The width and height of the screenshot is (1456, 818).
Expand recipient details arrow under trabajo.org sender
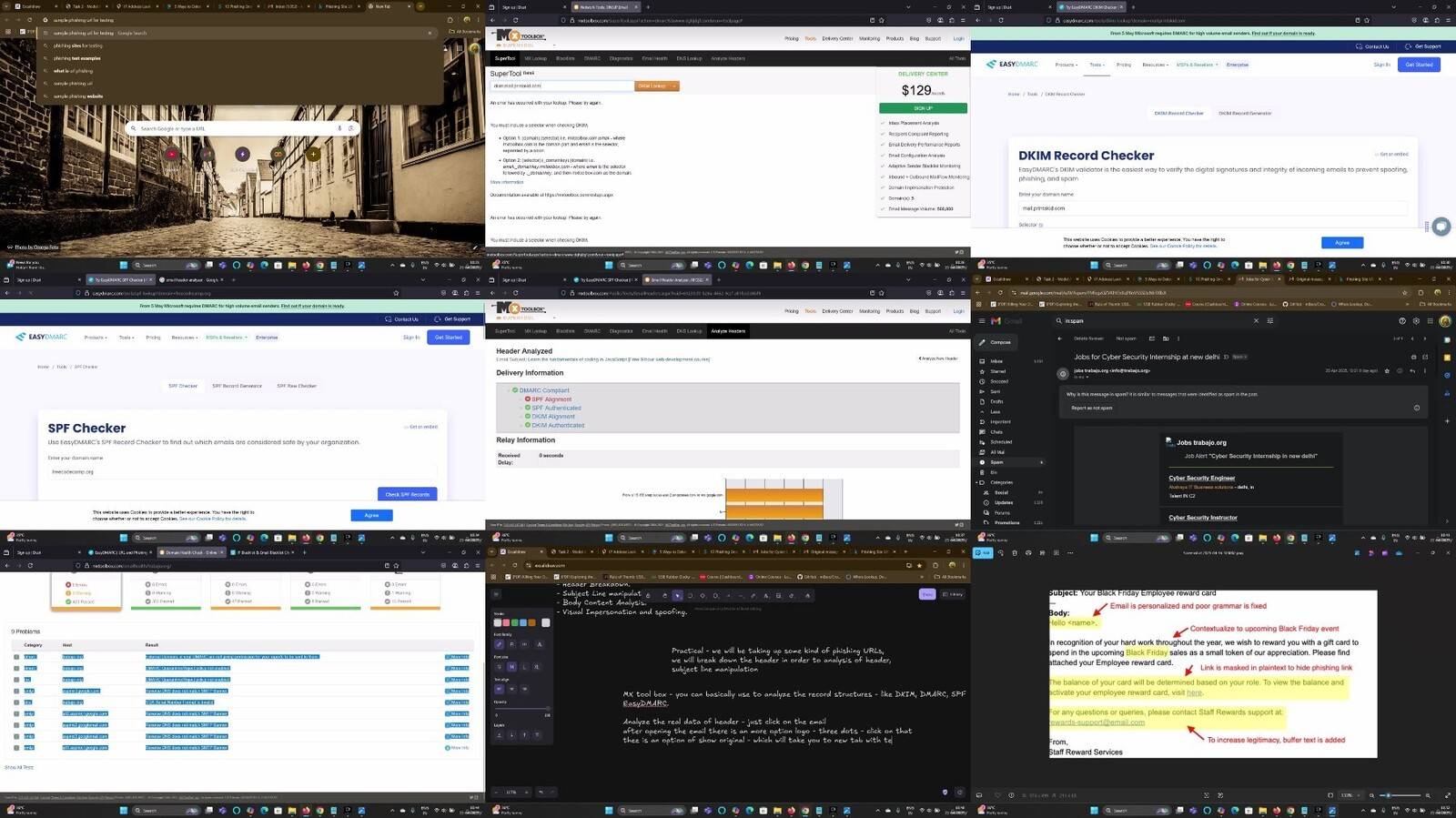(1087, 377)
